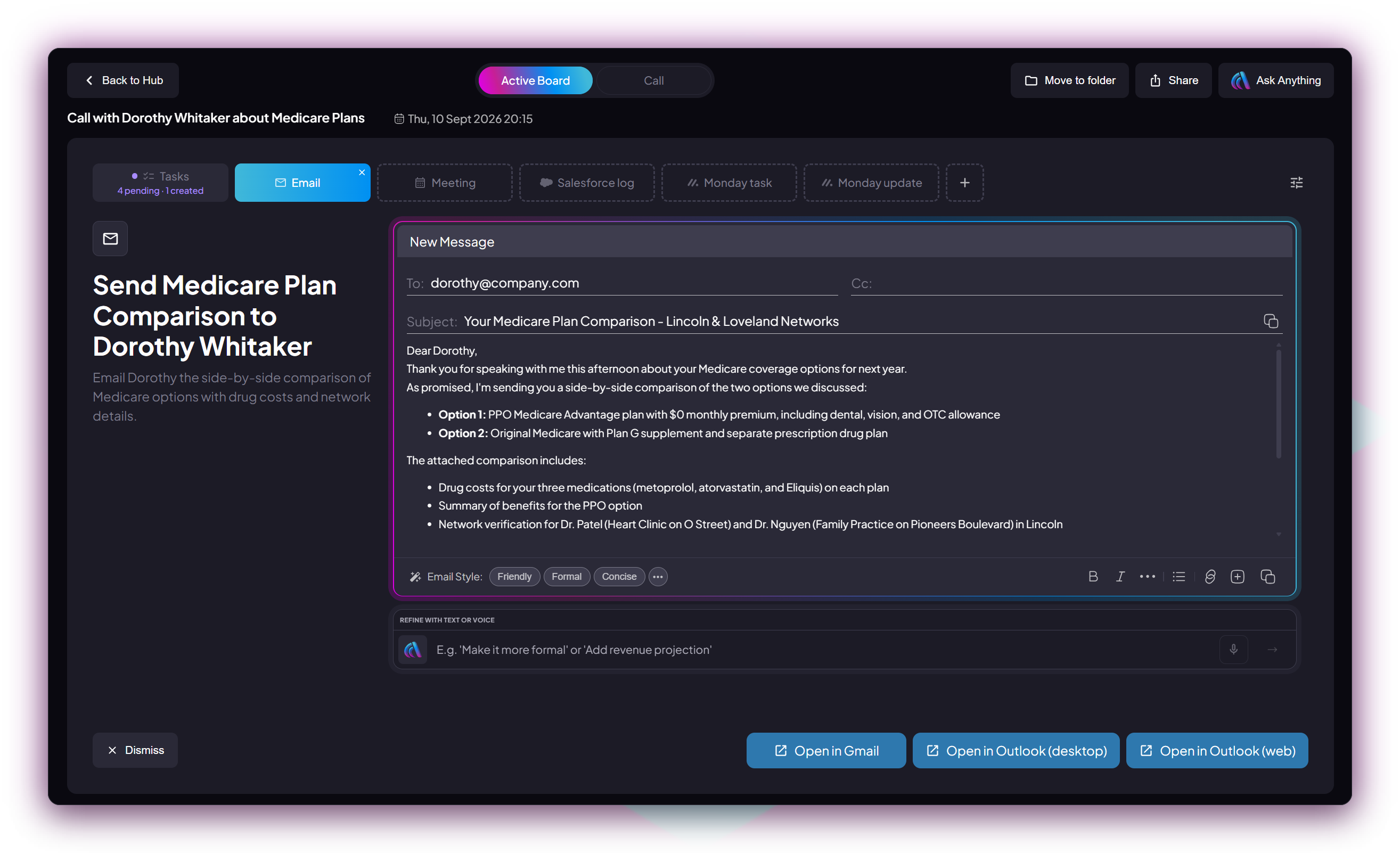This screenshot has width=1400, height=853.
Task: Copy email body using toolbar copy icon
Action: [x=1267, y=576]
